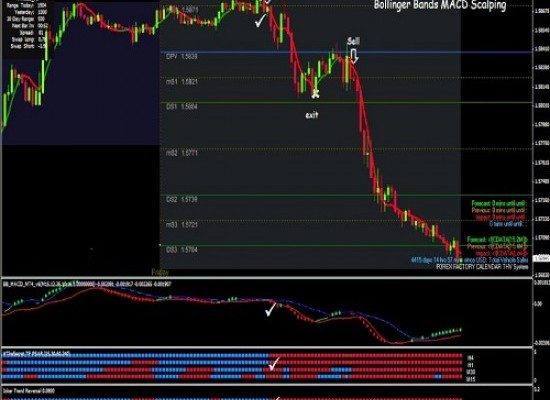Click the checkmark on the price chart
This screenshot has width=550, height=400.
click(x=261, y=21)
